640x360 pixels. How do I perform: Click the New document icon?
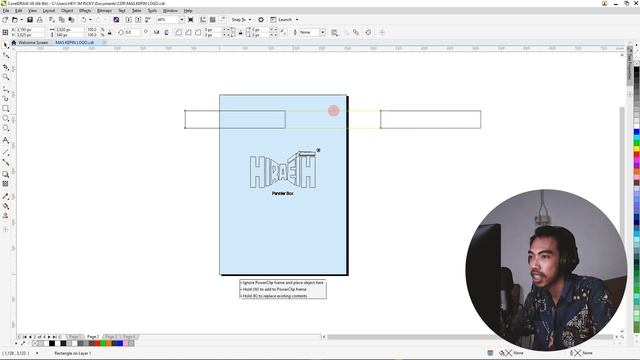click(5, 20)
